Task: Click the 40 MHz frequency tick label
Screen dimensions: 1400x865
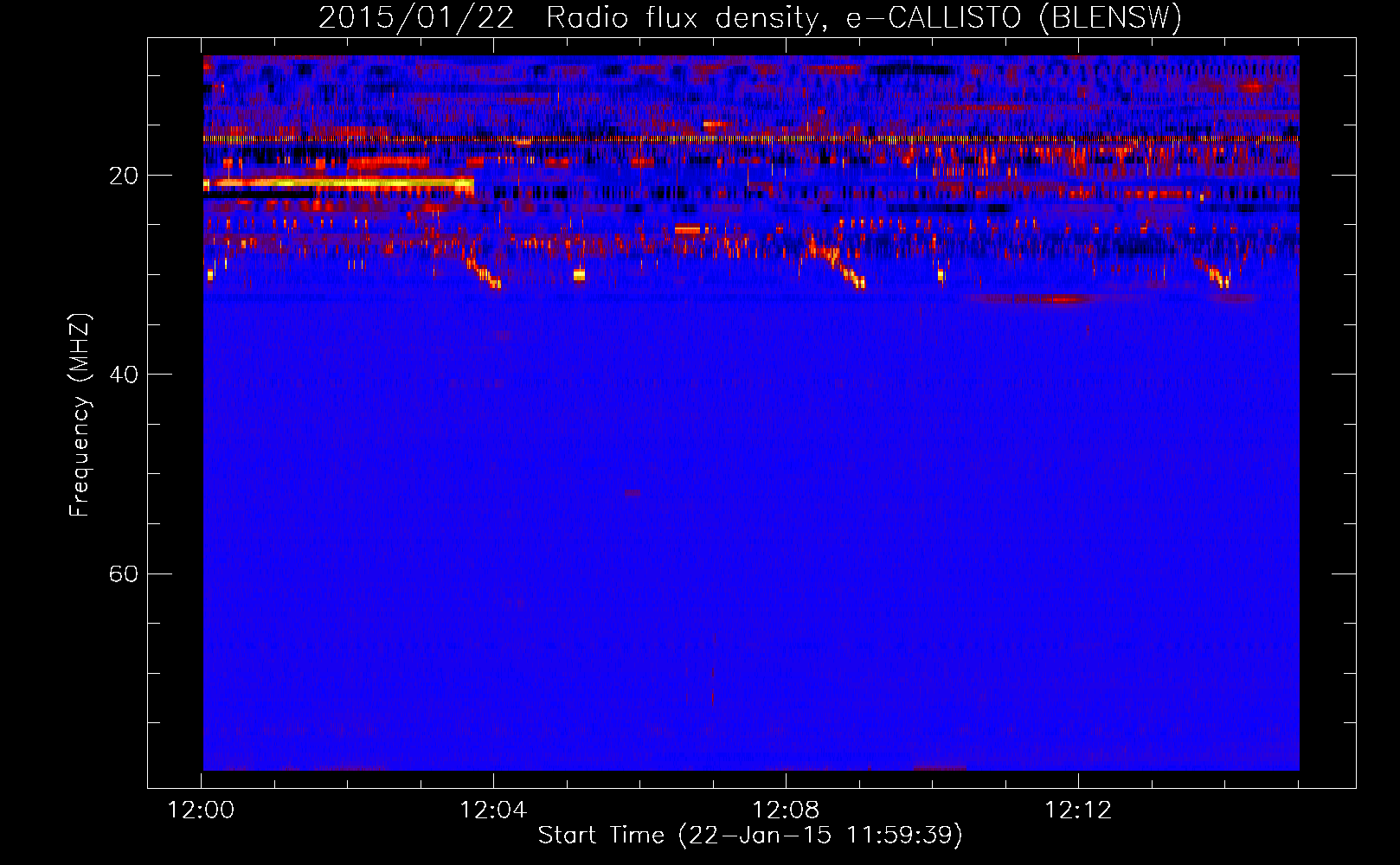Action: [124, 375]
